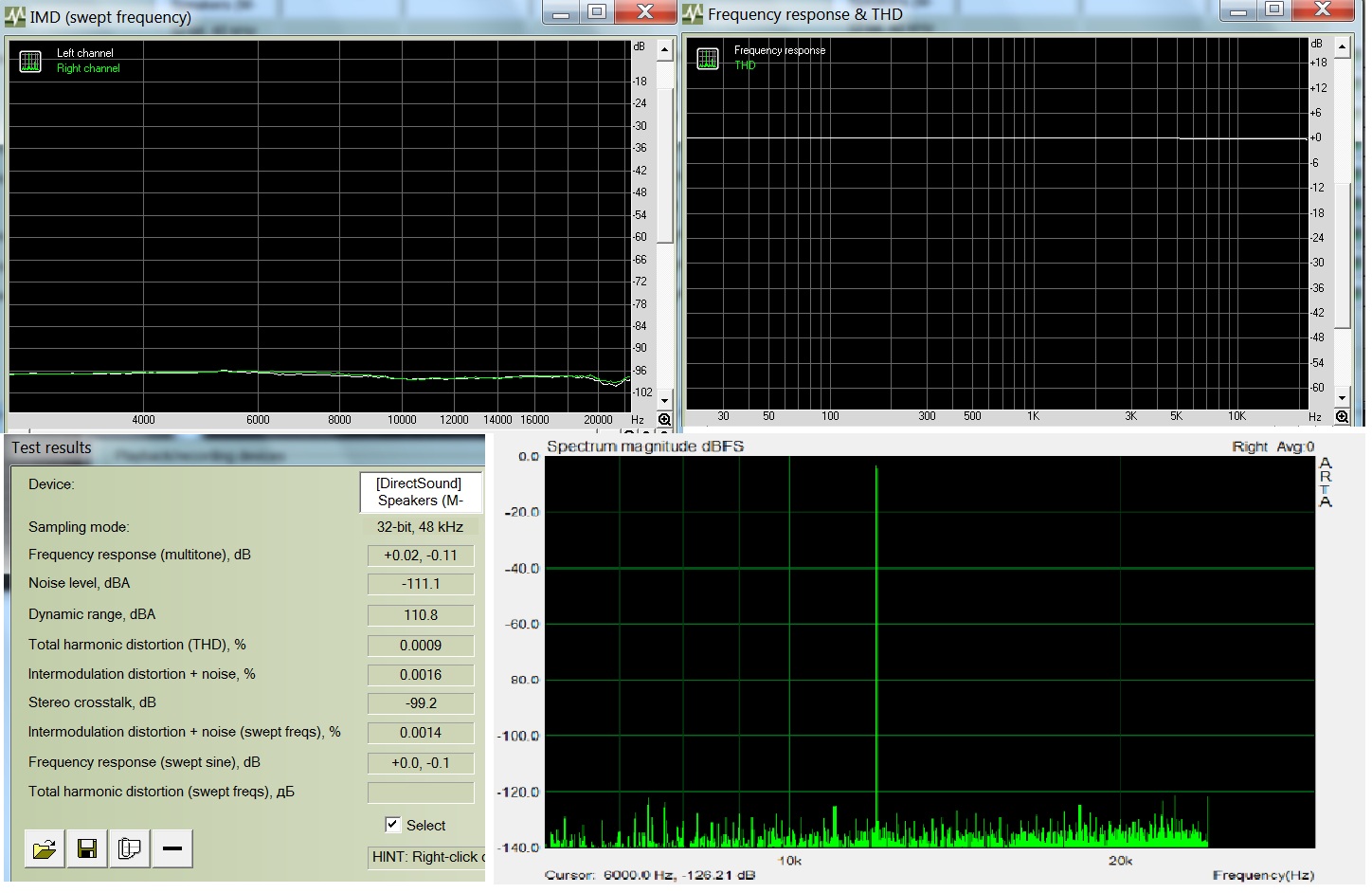Image resolution: width=1372 pixels, height=893 pixels.
Task: Click the 'Device:' label in Test results
Action: pos(51,484)
